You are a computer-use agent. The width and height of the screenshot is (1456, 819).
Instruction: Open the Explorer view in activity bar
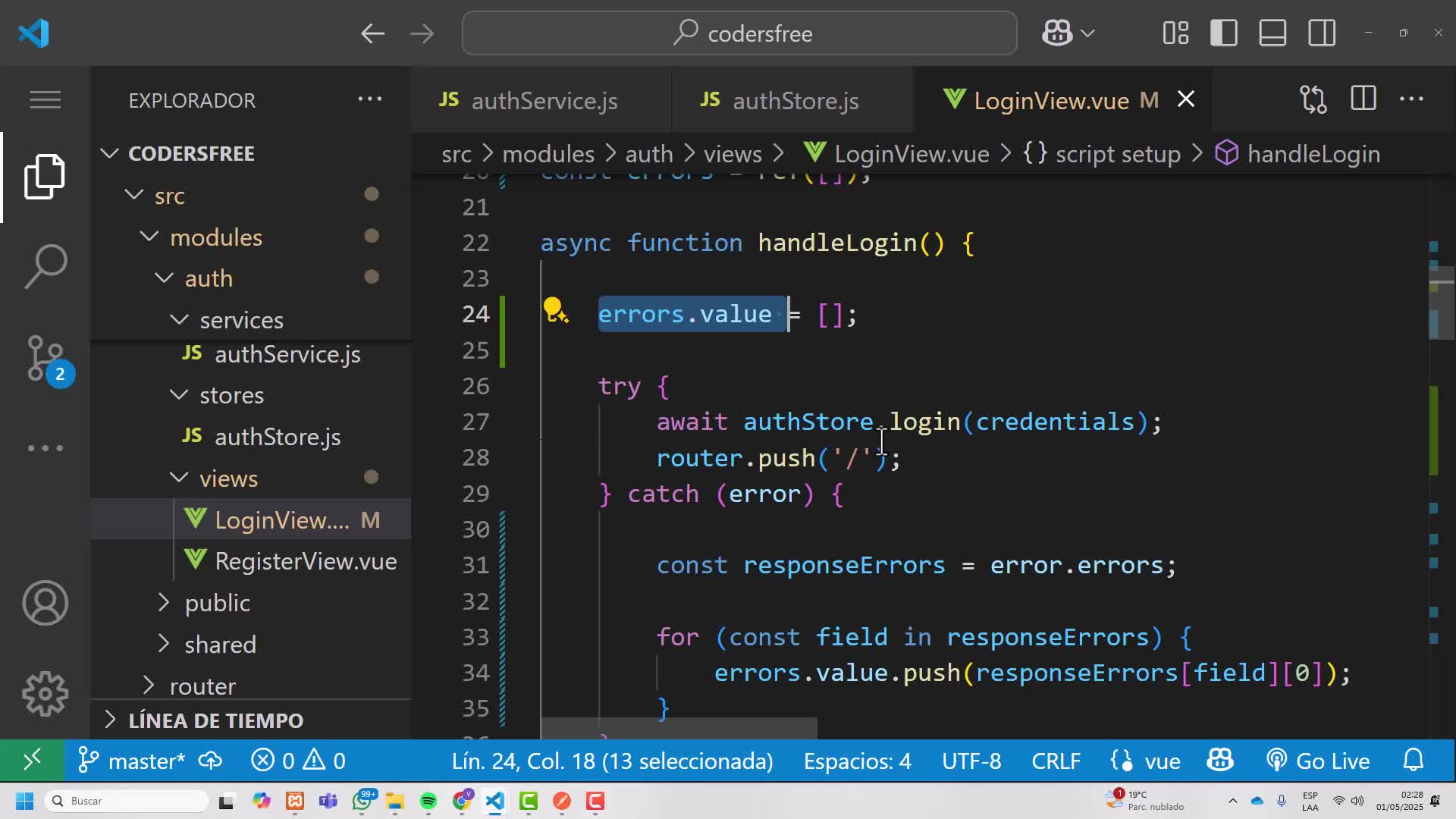[45, 177]
